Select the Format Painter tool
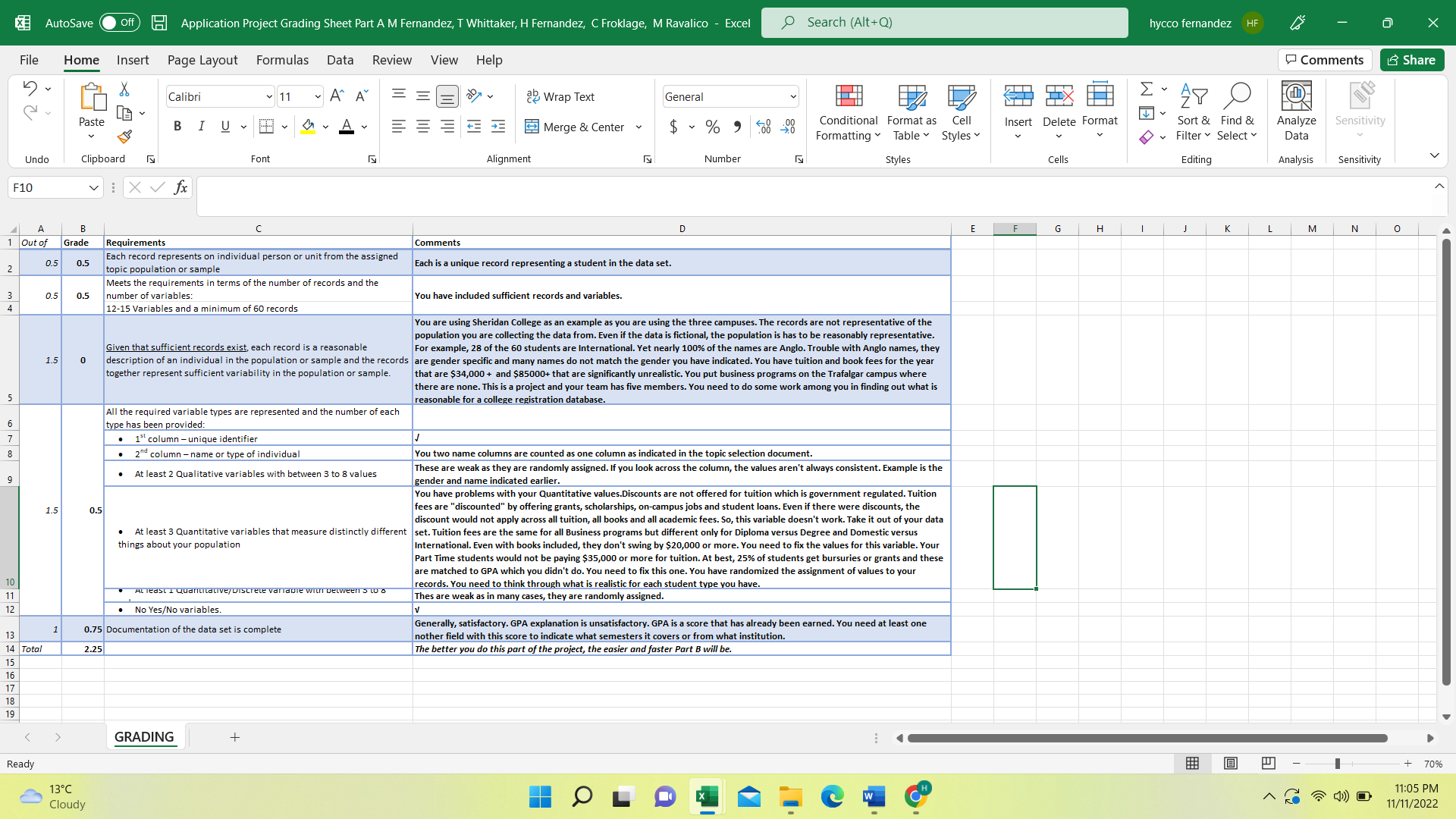The image size is (1456, 819). (124, 136)
